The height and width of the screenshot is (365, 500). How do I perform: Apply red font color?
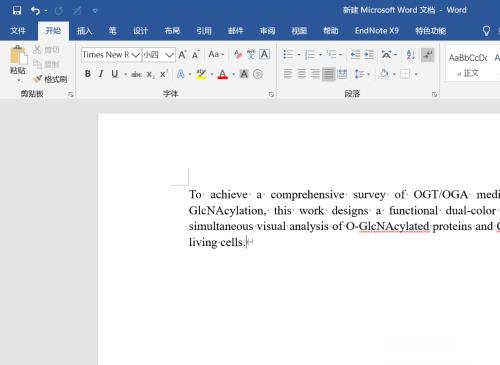click(x=223, y=74)
